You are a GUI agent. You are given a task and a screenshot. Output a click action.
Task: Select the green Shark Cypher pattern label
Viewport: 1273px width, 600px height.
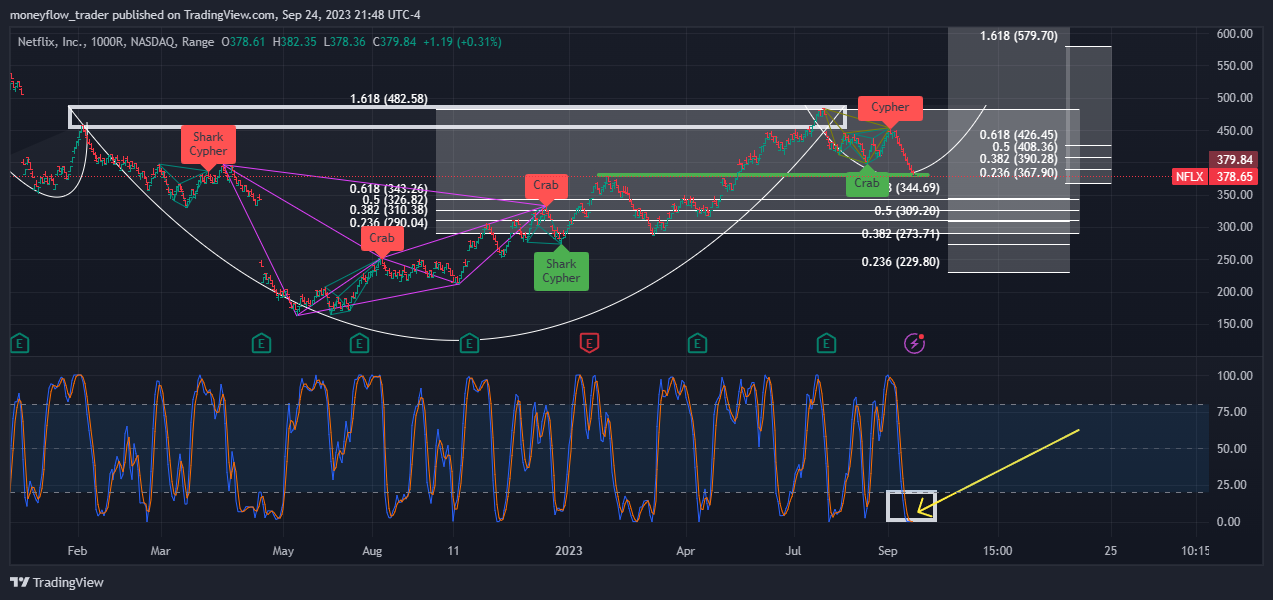pyautogui.click(x=561, y=271)
